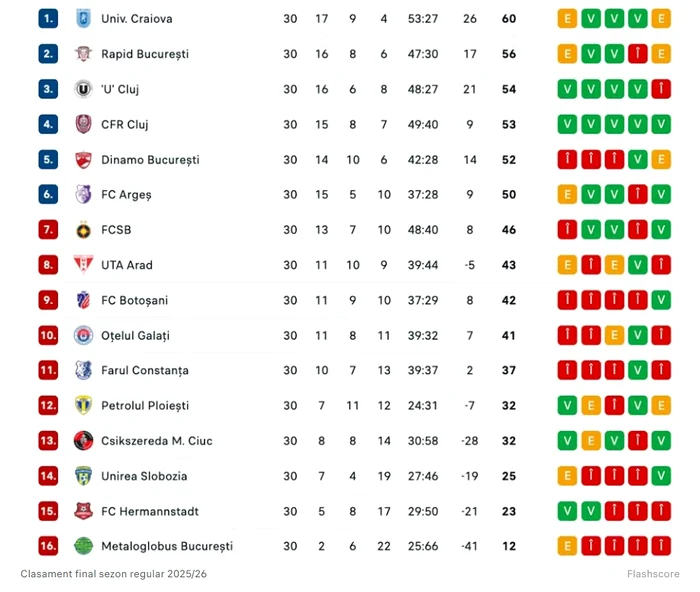Click Univ. Craiova's first form result badge
Image resolution: width=700 pixels, height=592 pixels.
(x=567, y=19)
